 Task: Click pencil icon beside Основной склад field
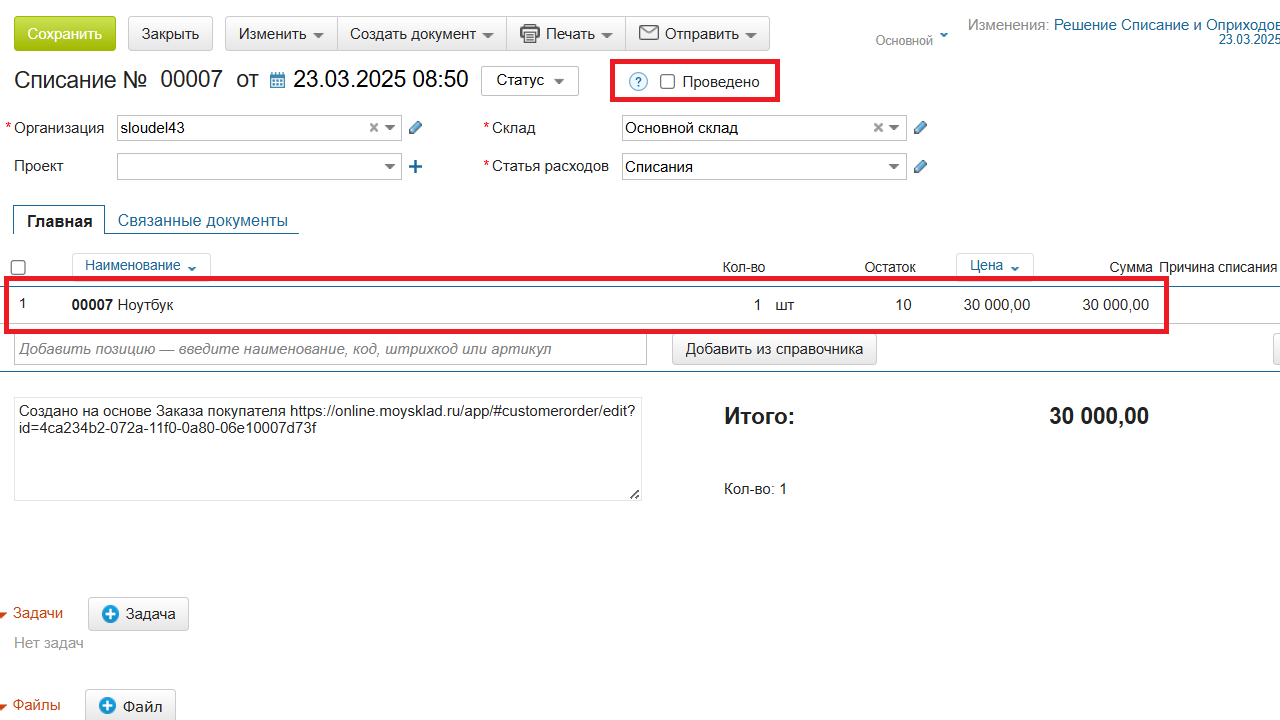coord(921,128)
